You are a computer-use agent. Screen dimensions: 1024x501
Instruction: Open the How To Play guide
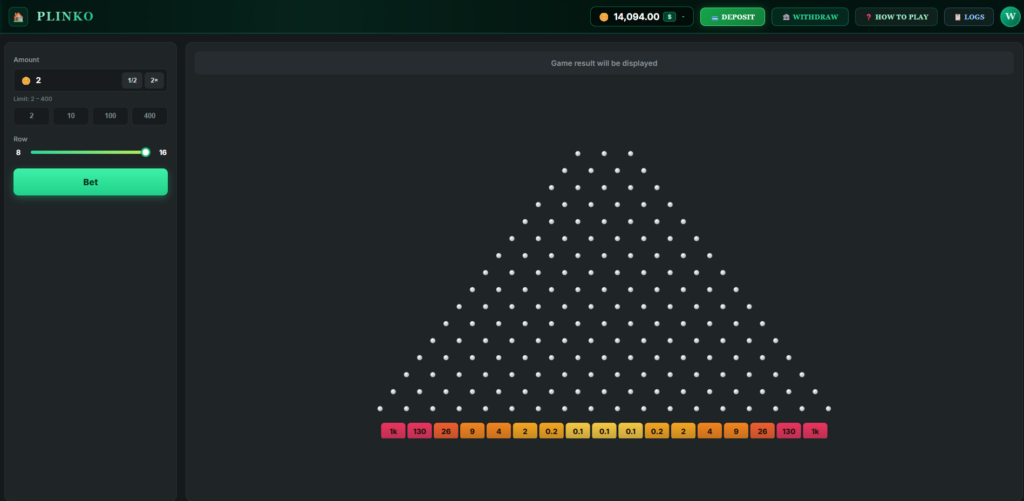point(896,17)
